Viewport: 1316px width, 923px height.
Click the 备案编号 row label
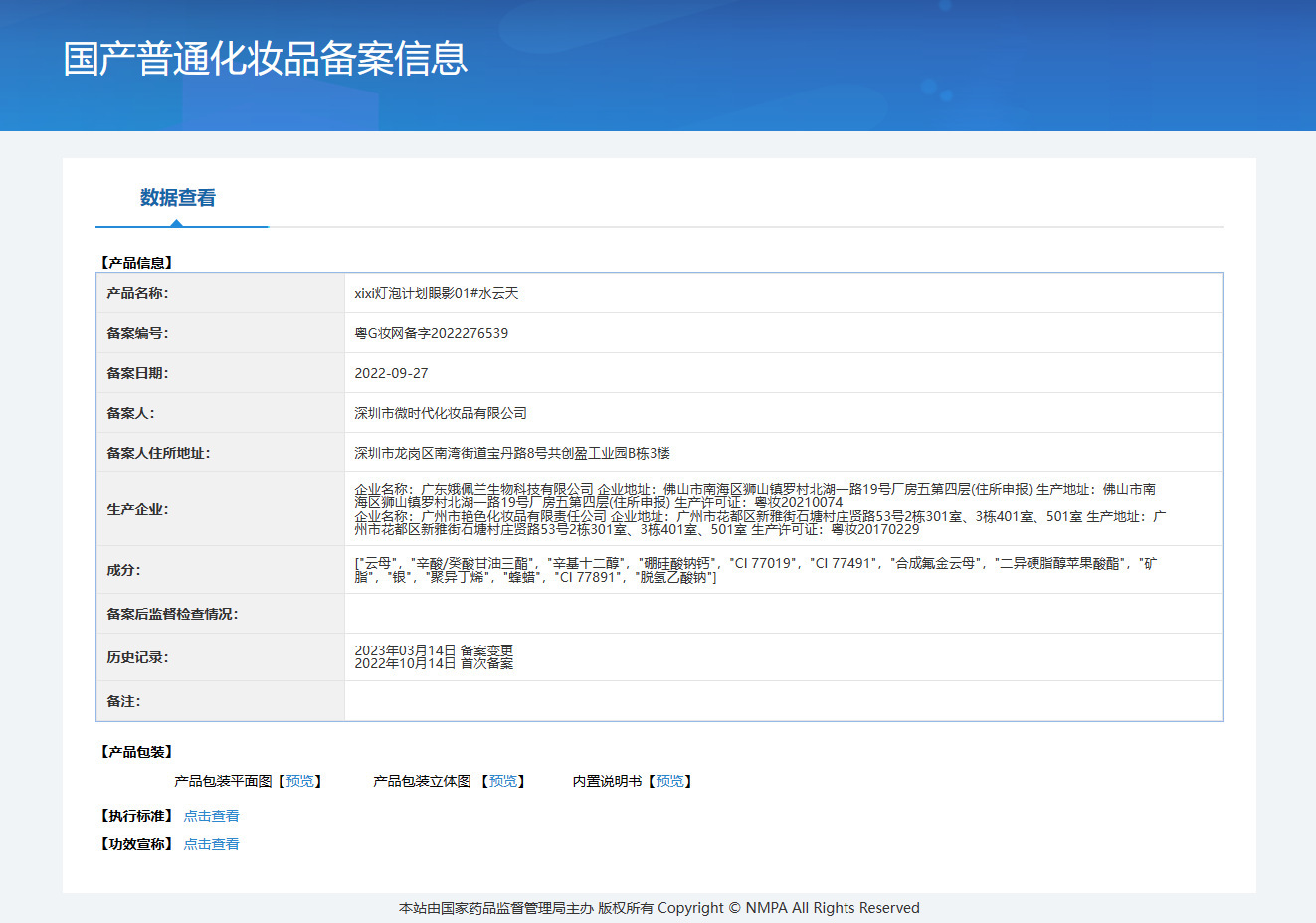point(138,333)
